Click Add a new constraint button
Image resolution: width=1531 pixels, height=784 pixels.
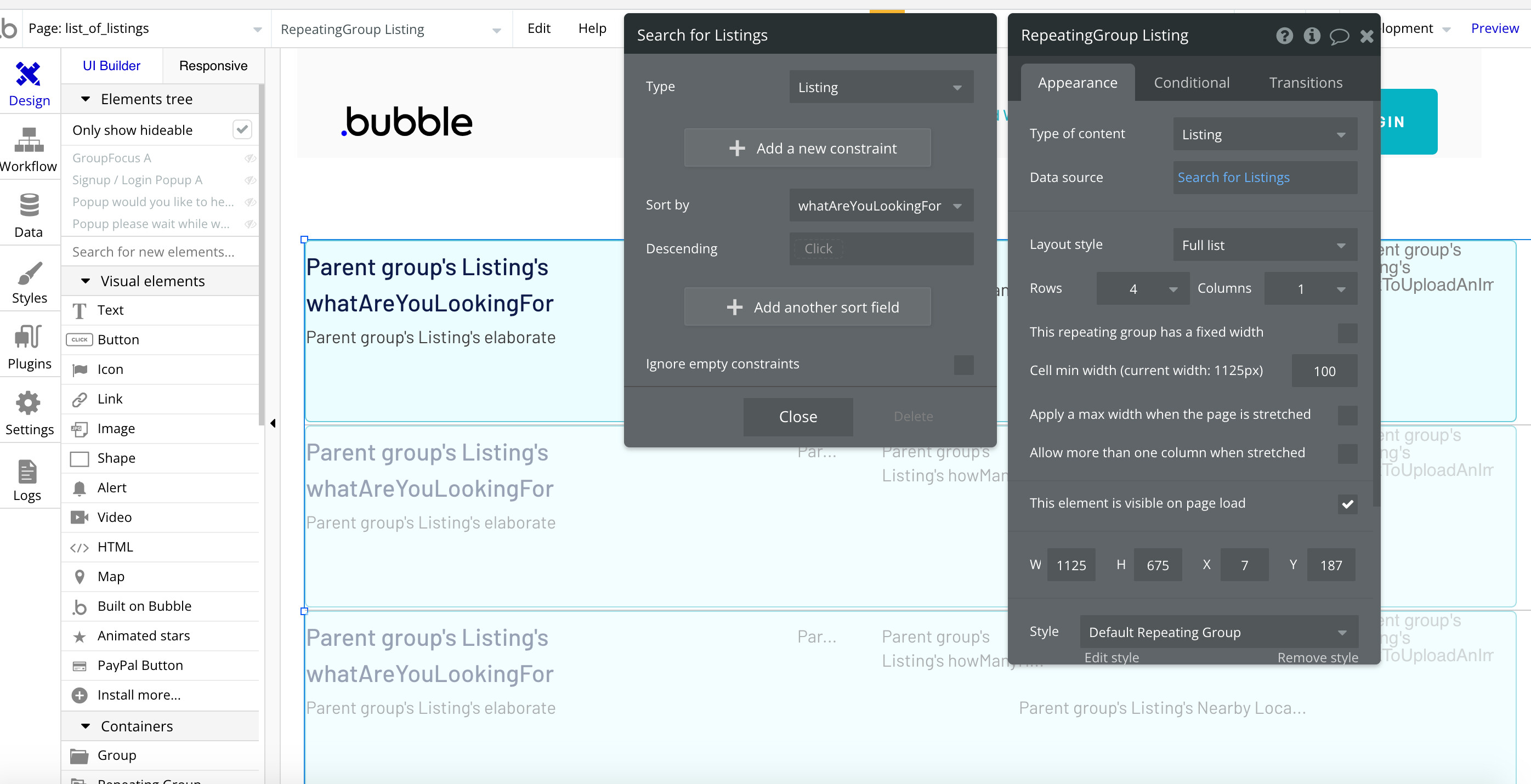pos(807,148)
